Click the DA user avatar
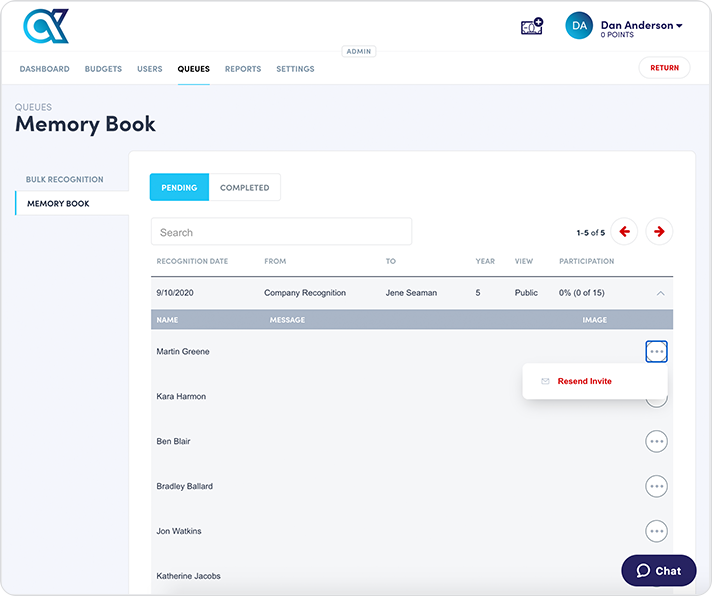The width and height of the screenshot is (712, 596). 579,26
